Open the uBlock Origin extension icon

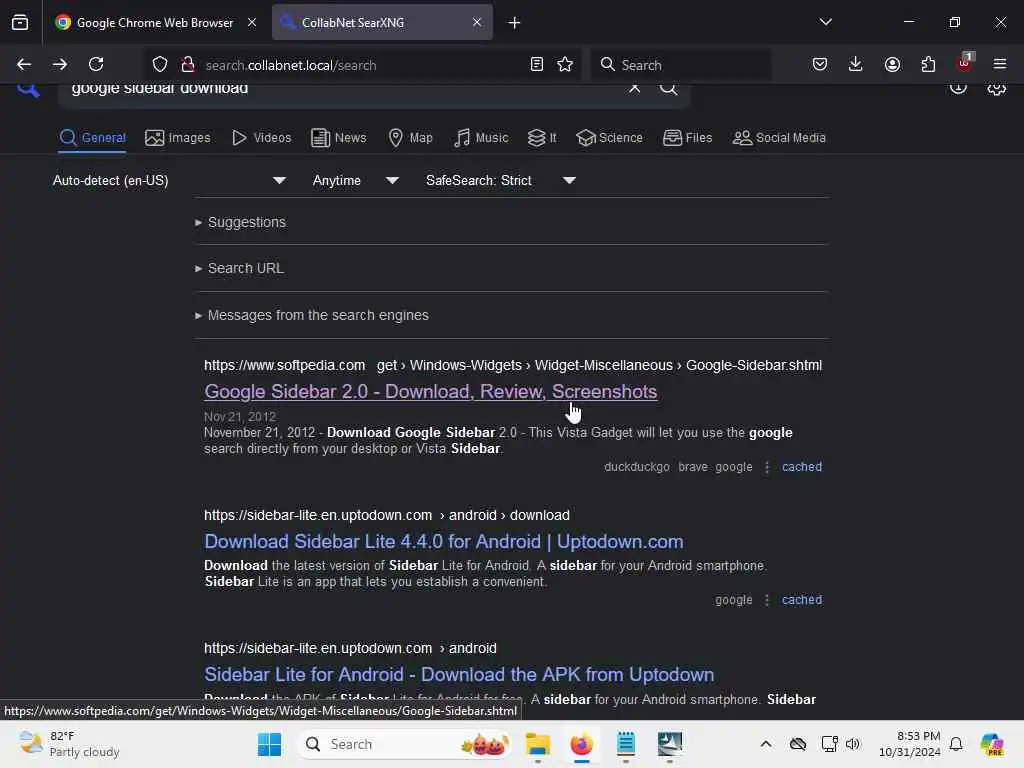[x=965, y=63]
